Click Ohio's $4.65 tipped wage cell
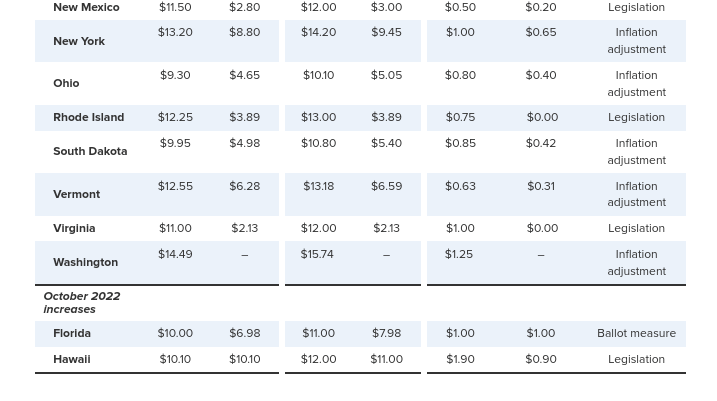 [244, 75]
